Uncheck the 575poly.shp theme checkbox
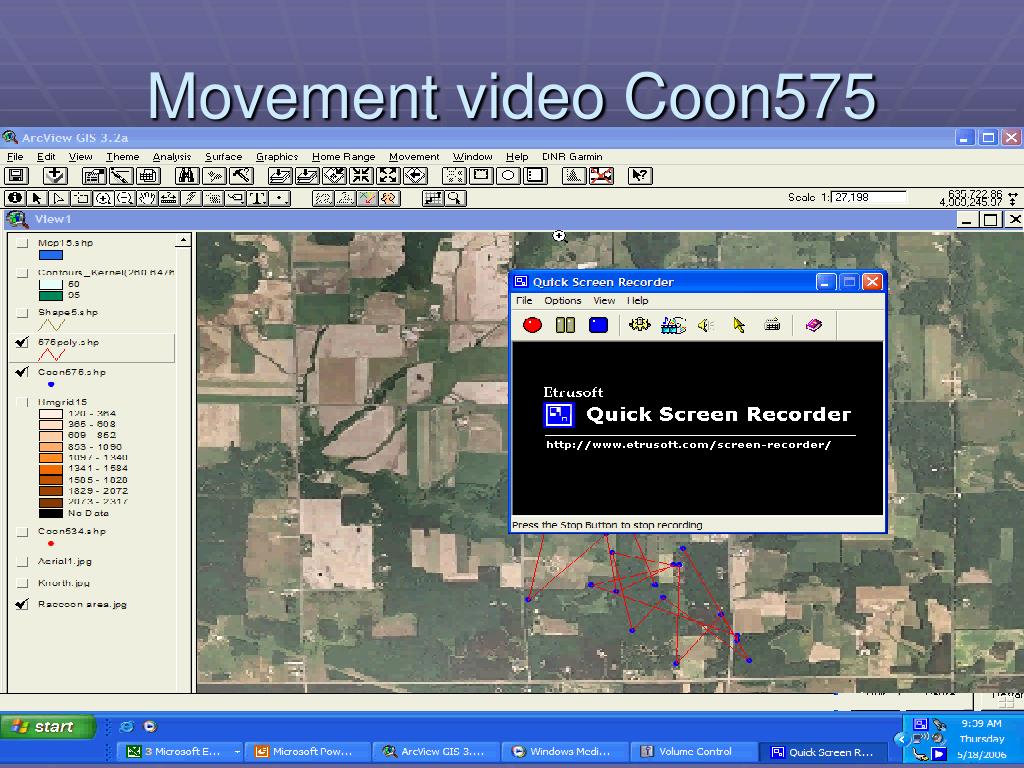The height and width of the screenshot is (768, 1024). 22,342
